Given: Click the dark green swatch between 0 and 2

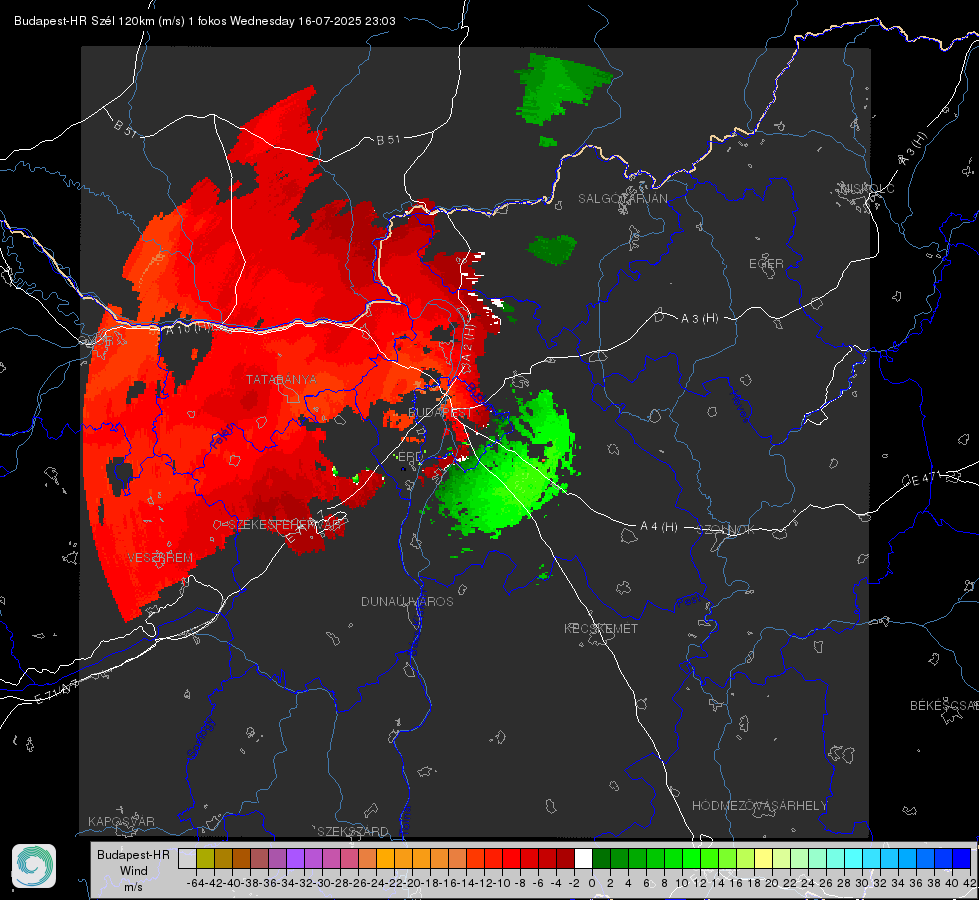Looking at the screenshot, I should [x=601, y=858].
